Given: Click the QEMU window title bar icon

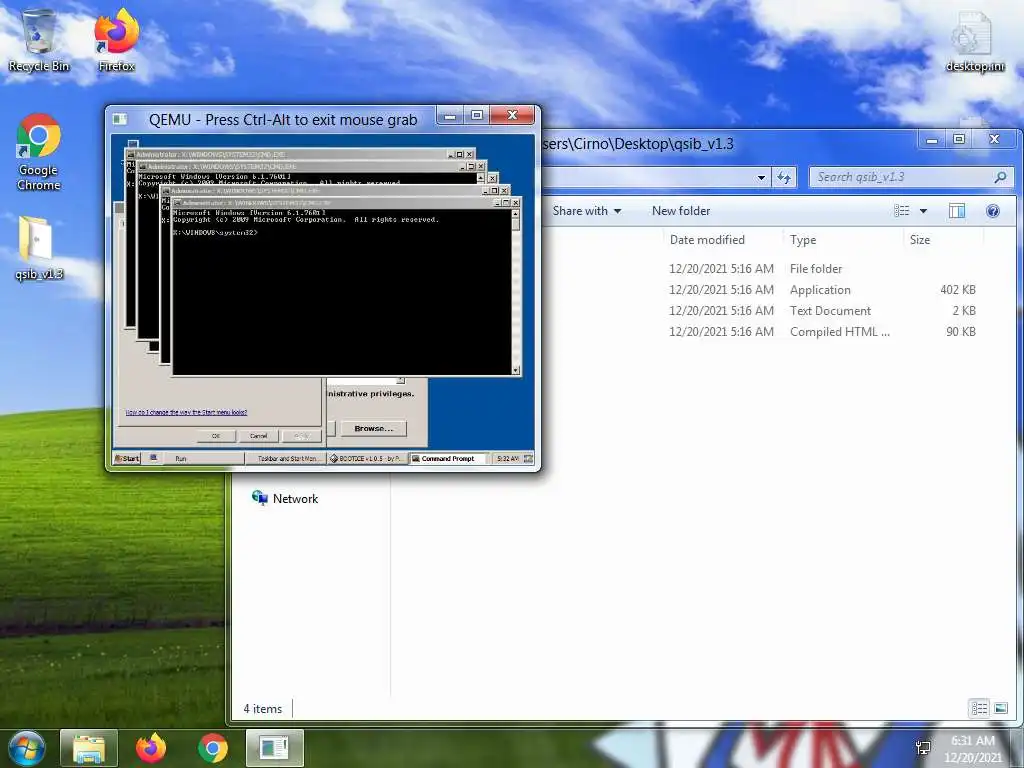Looking at the screenshot, I should pos(120,119).
